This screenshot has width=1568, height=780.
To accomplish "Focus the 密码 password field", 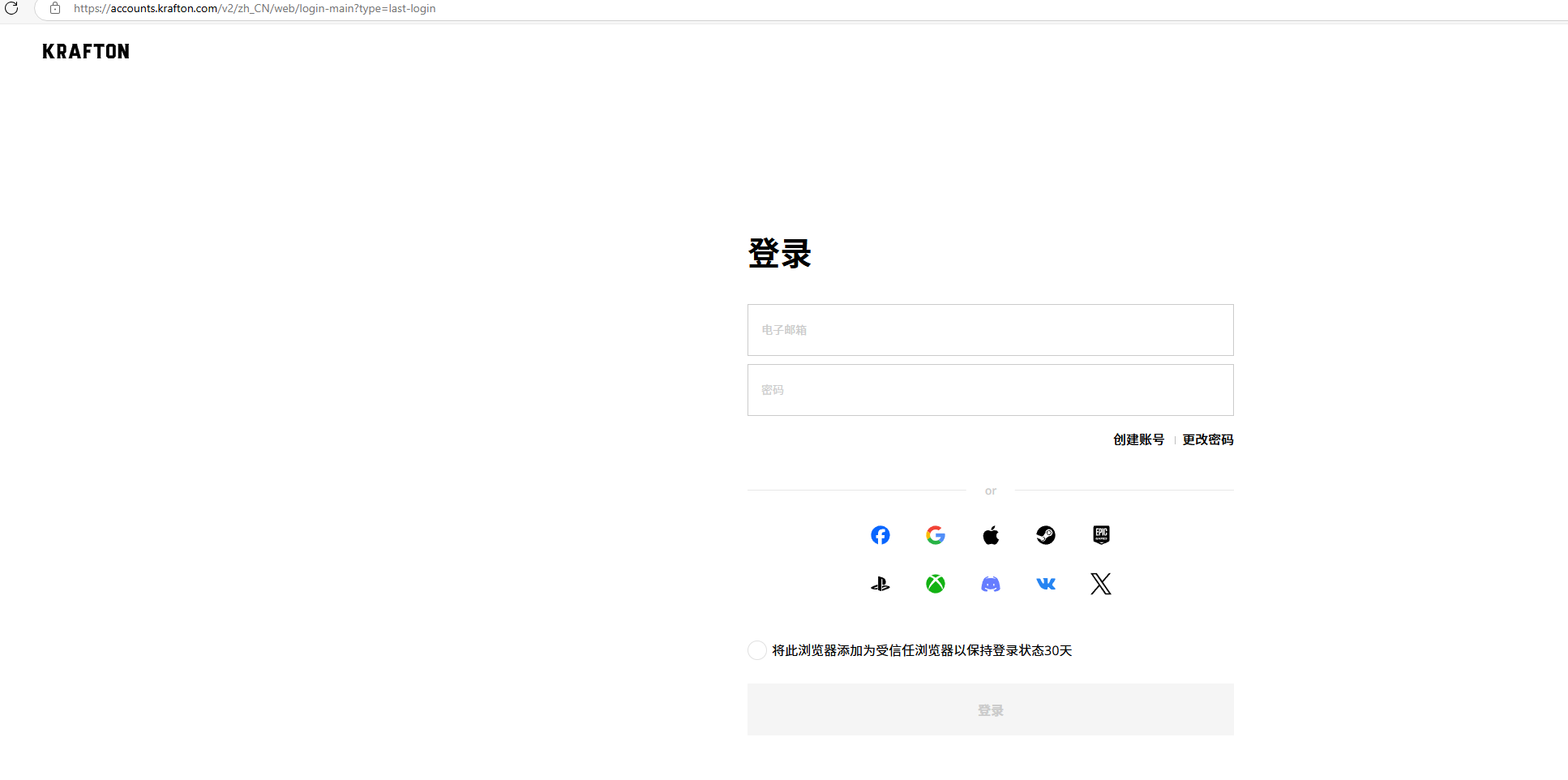I will [x=991, y=390].
